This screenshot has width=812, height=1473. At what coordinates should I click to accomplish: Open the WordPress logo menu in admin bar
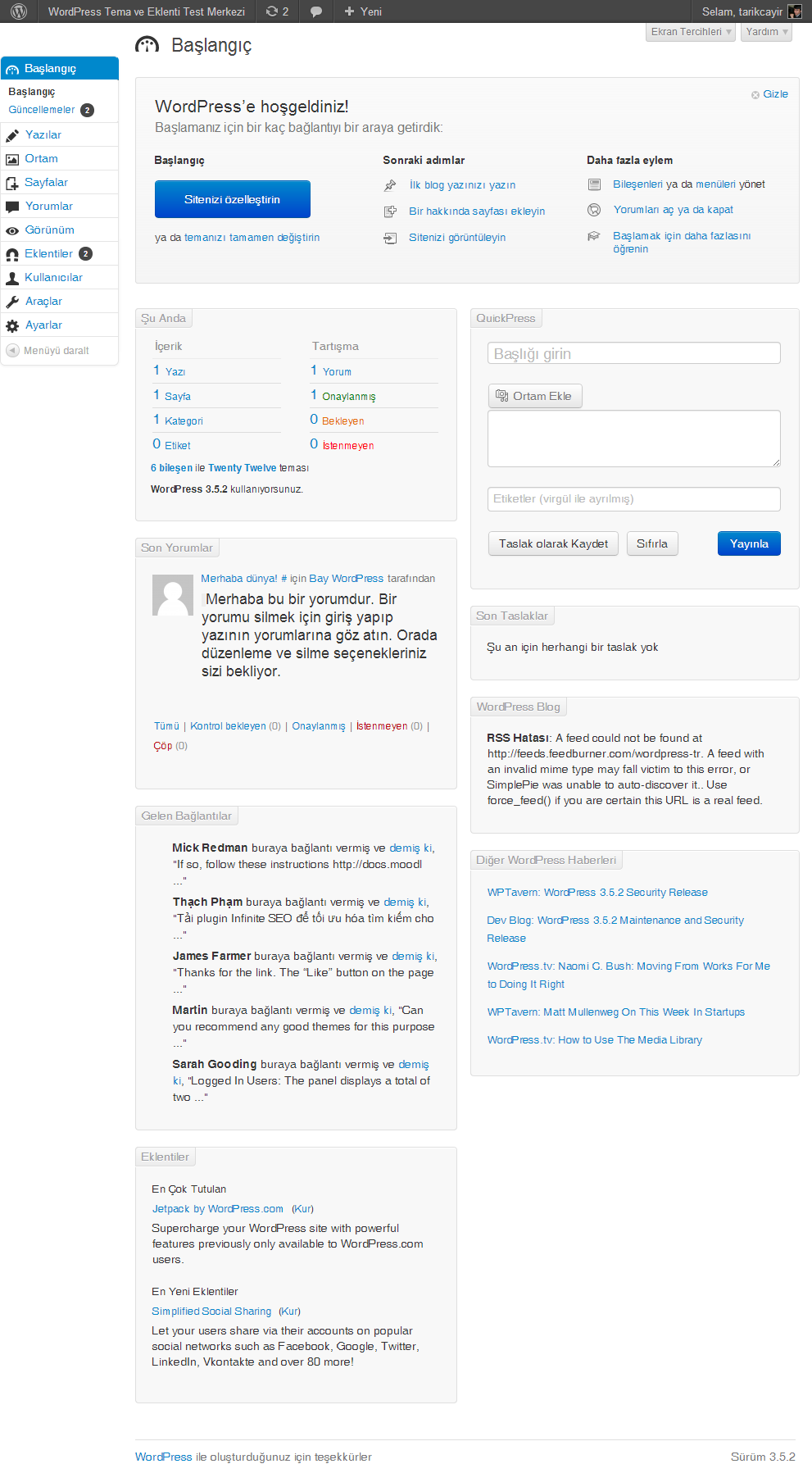(19, 11)
